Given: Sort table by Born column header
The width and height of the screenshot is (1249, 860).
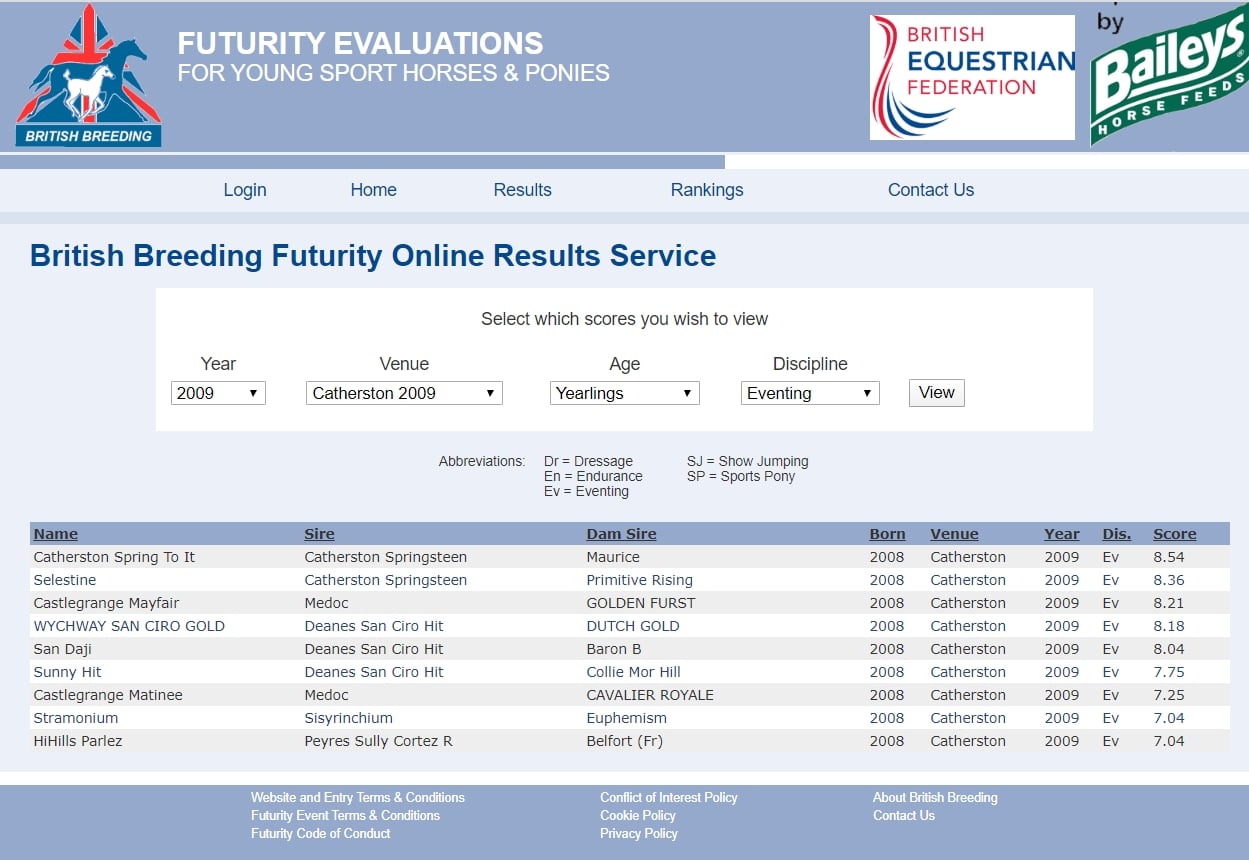Looking at the screenshot, I should click(887, 534).
